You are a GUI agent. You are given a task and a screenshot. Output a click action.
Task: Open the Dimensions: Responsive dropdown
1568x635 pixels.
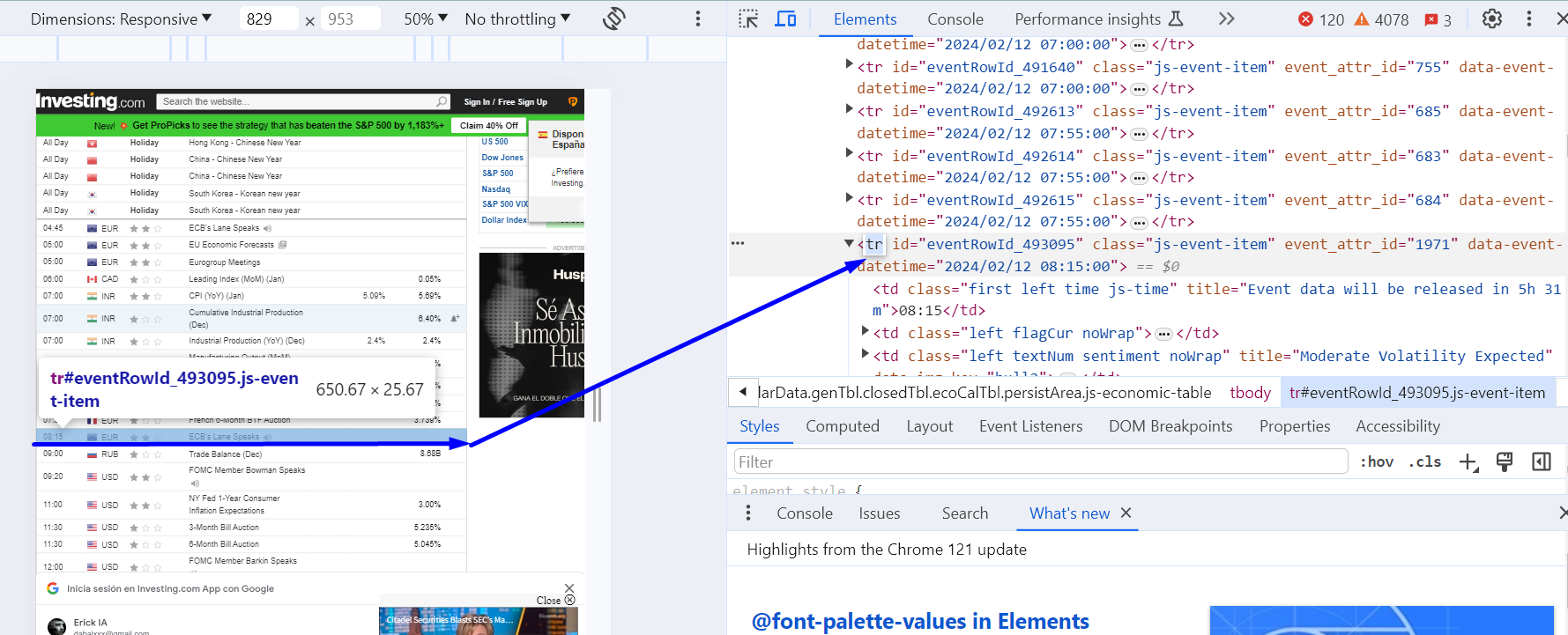(x=121, y=18)
